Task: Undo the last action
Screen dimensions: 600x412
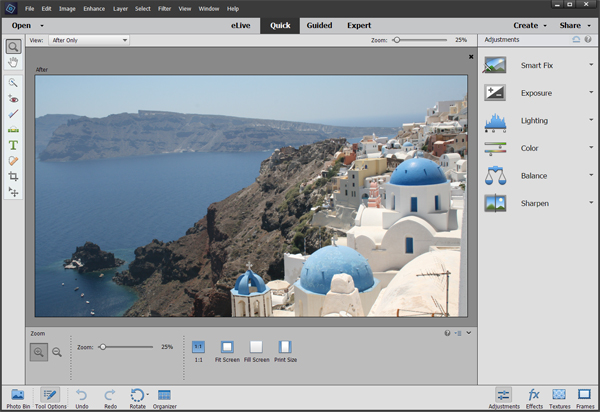Action: tap(82, 398)
